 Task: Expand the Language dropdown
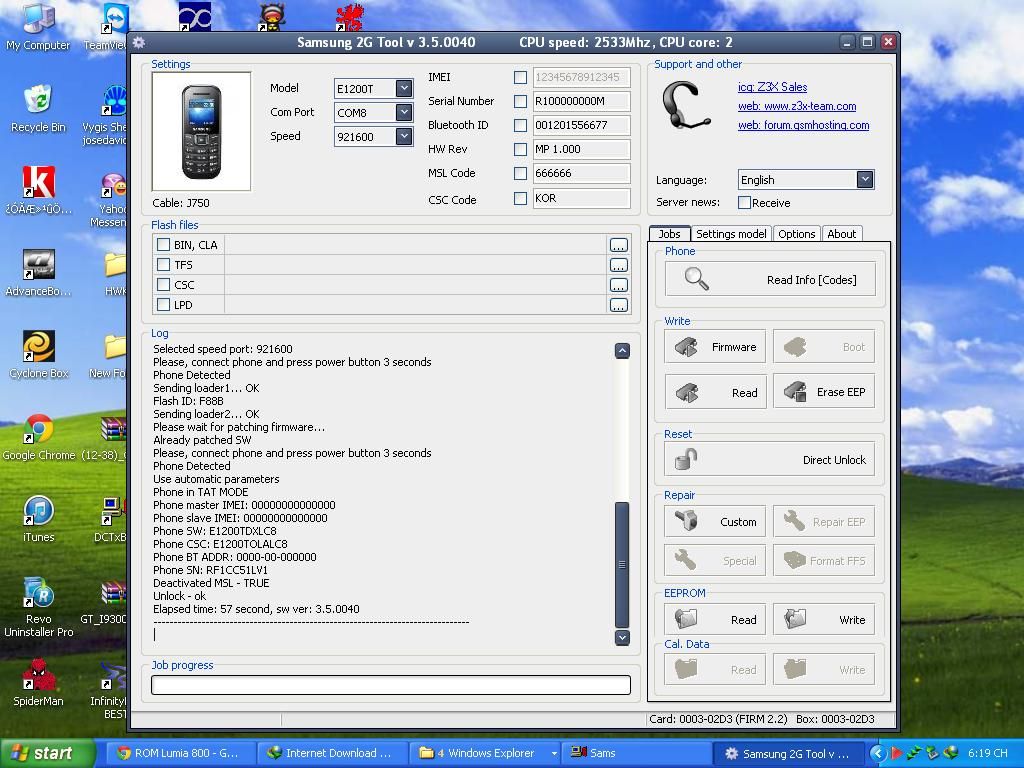coord(865,180)
